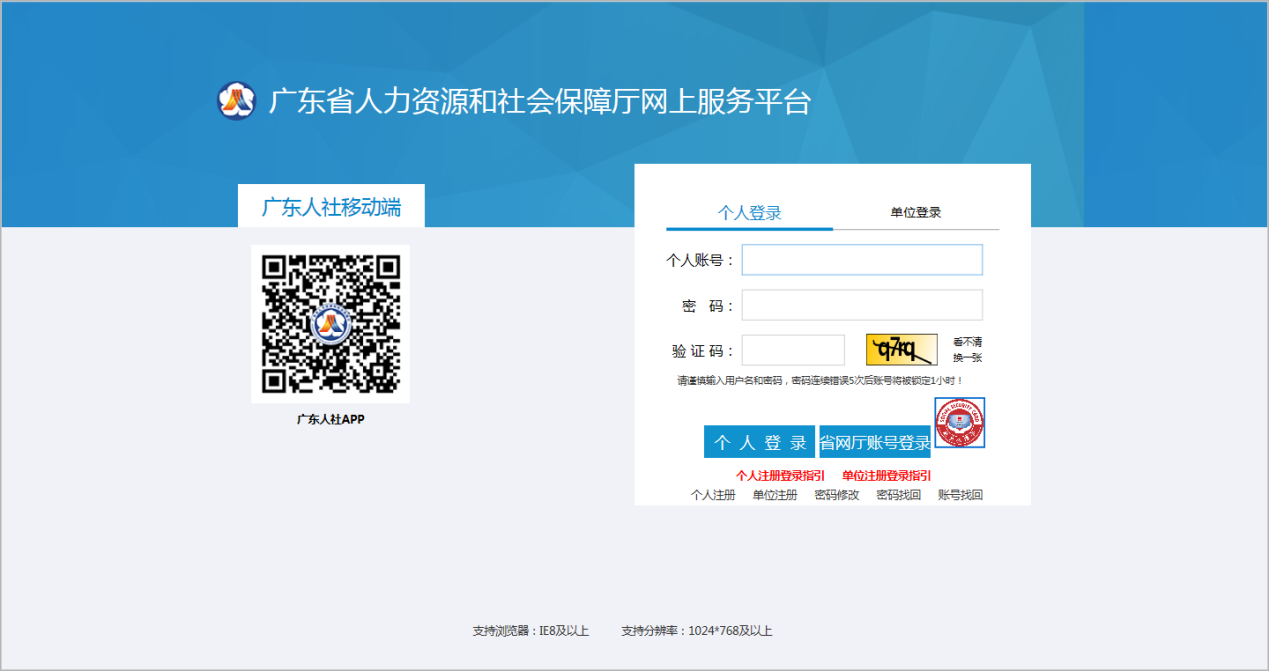Open the 个人注册 registration link
This screenshot has width=1269, height=671.
712,495
